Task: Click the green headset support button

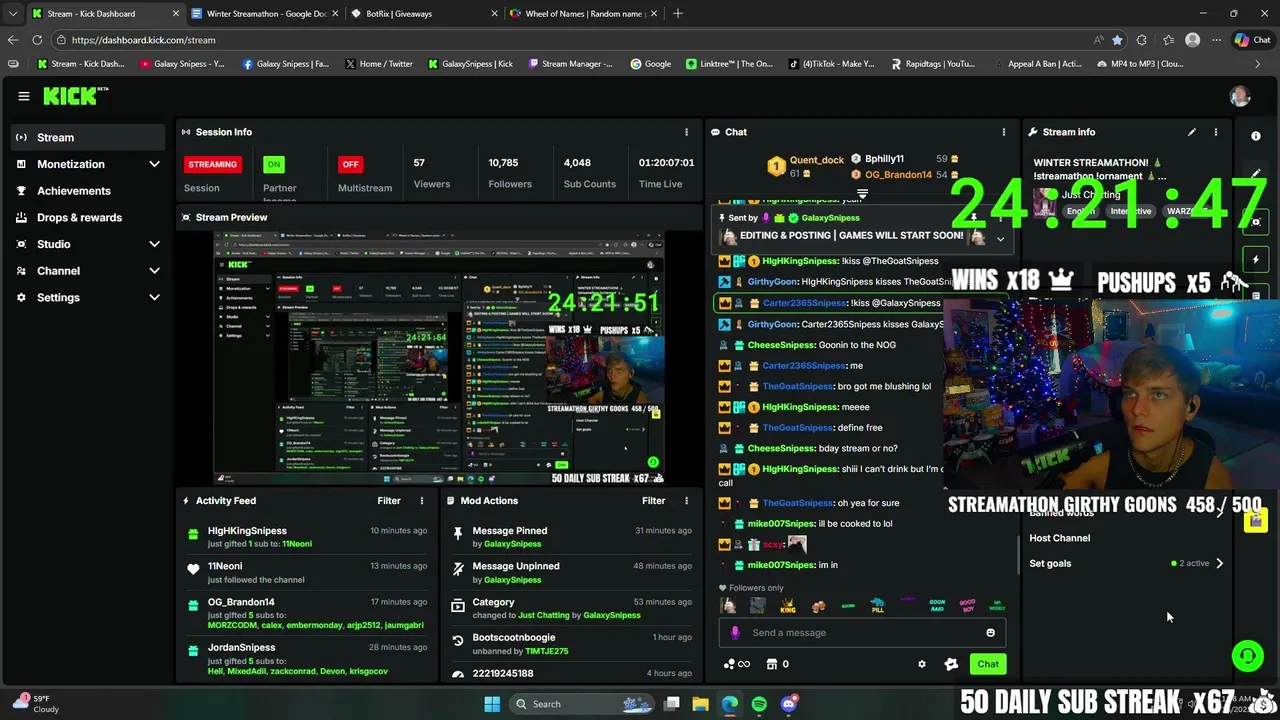Action: pyautogui.click(x=1248, y=656)
